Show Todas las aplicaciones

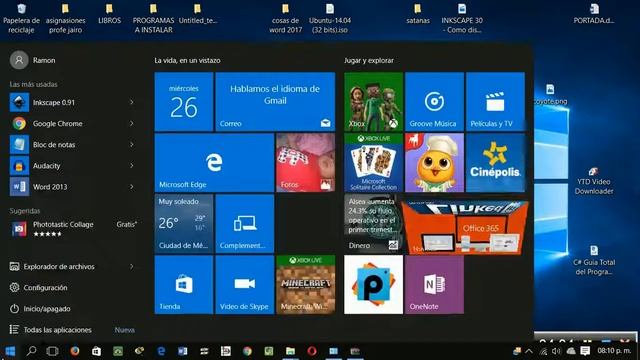pos(51,330)
